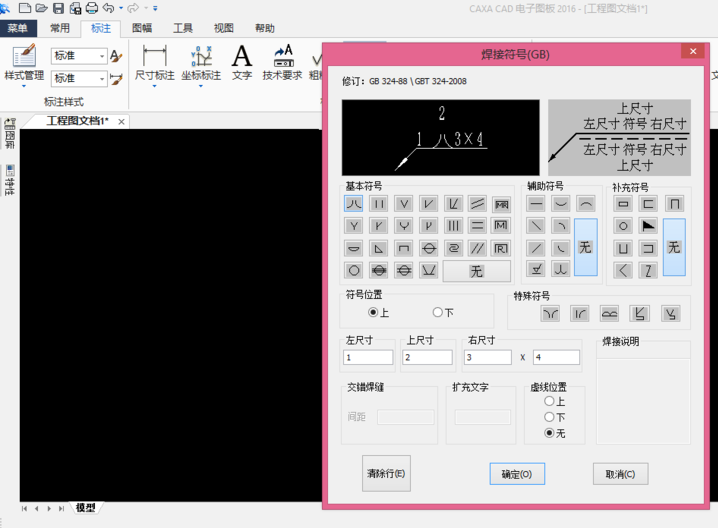Image resolution: width=718 pixels, height=528 pixels.
Task: Open the lower 标准 dimension style dropdown
Action: (102, 79)
